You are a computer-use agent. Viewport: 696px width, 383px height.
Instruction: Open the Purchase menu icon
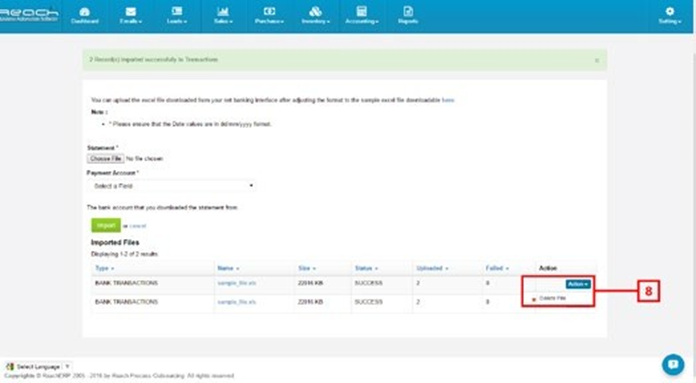tap(269, 12)
